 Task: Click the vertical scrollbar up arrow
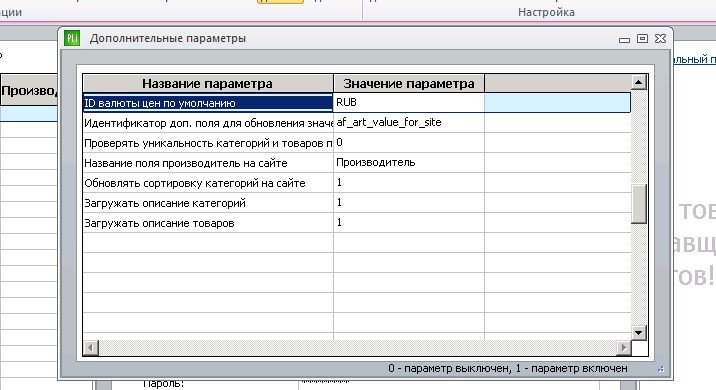click(x=638, y=82)
